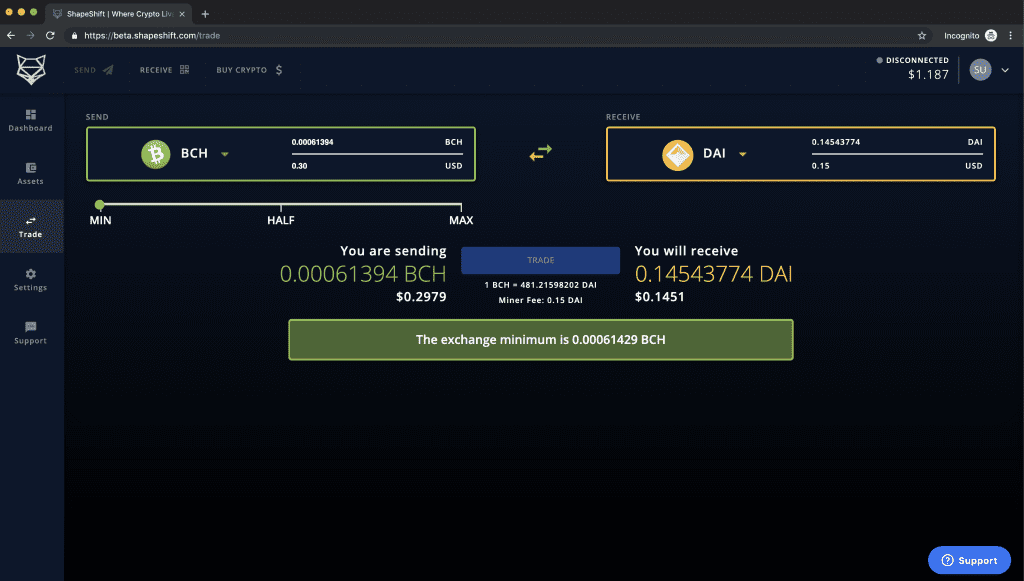Click the SU user avatar
Viewport: 1024px width, 581px height.
point(980,70)
